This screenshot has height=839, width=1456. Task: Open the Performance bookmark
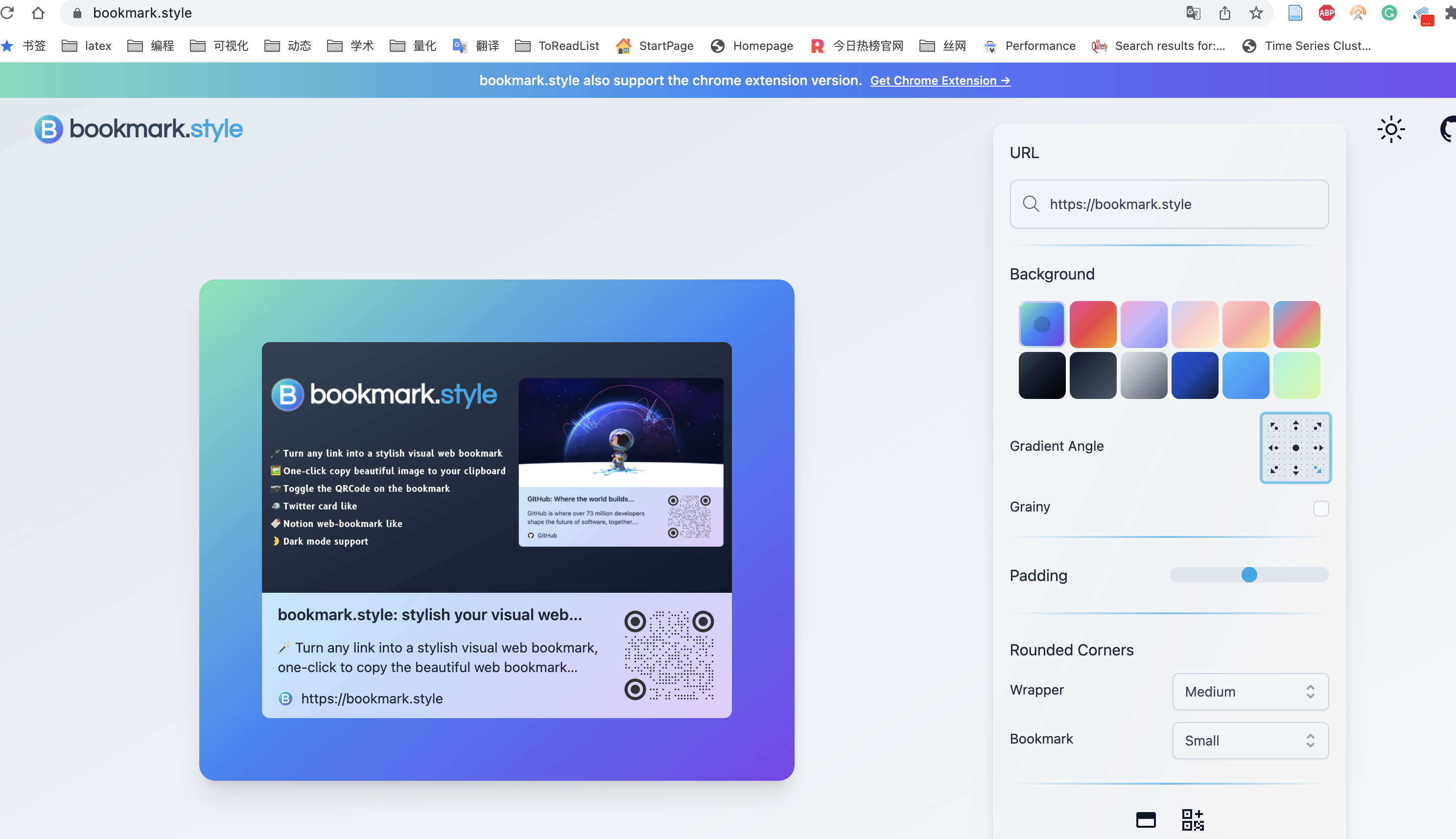(1029, 46)
